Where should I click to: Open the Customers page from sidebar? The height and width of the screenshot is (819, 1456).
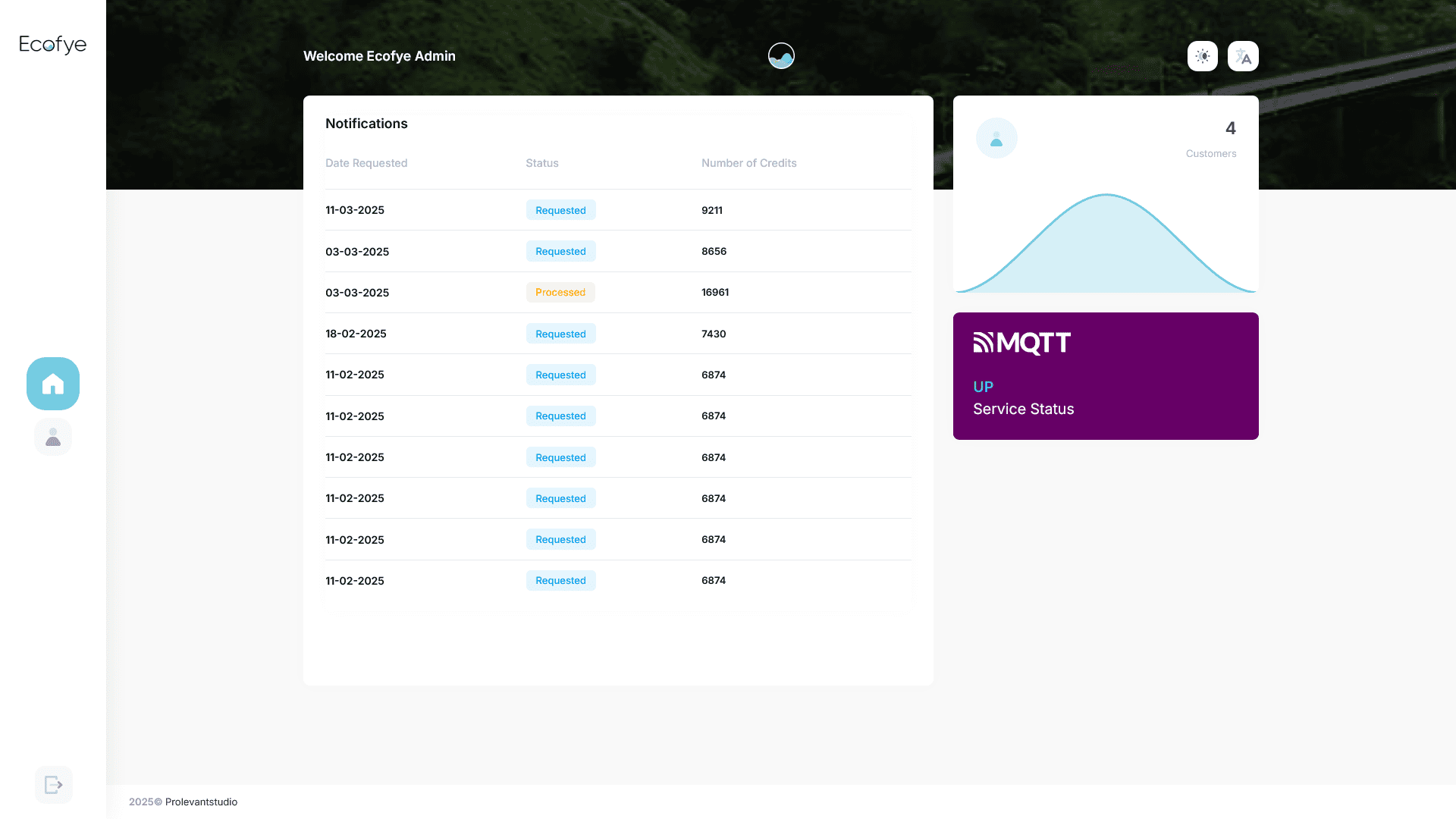tap(53, 438)
